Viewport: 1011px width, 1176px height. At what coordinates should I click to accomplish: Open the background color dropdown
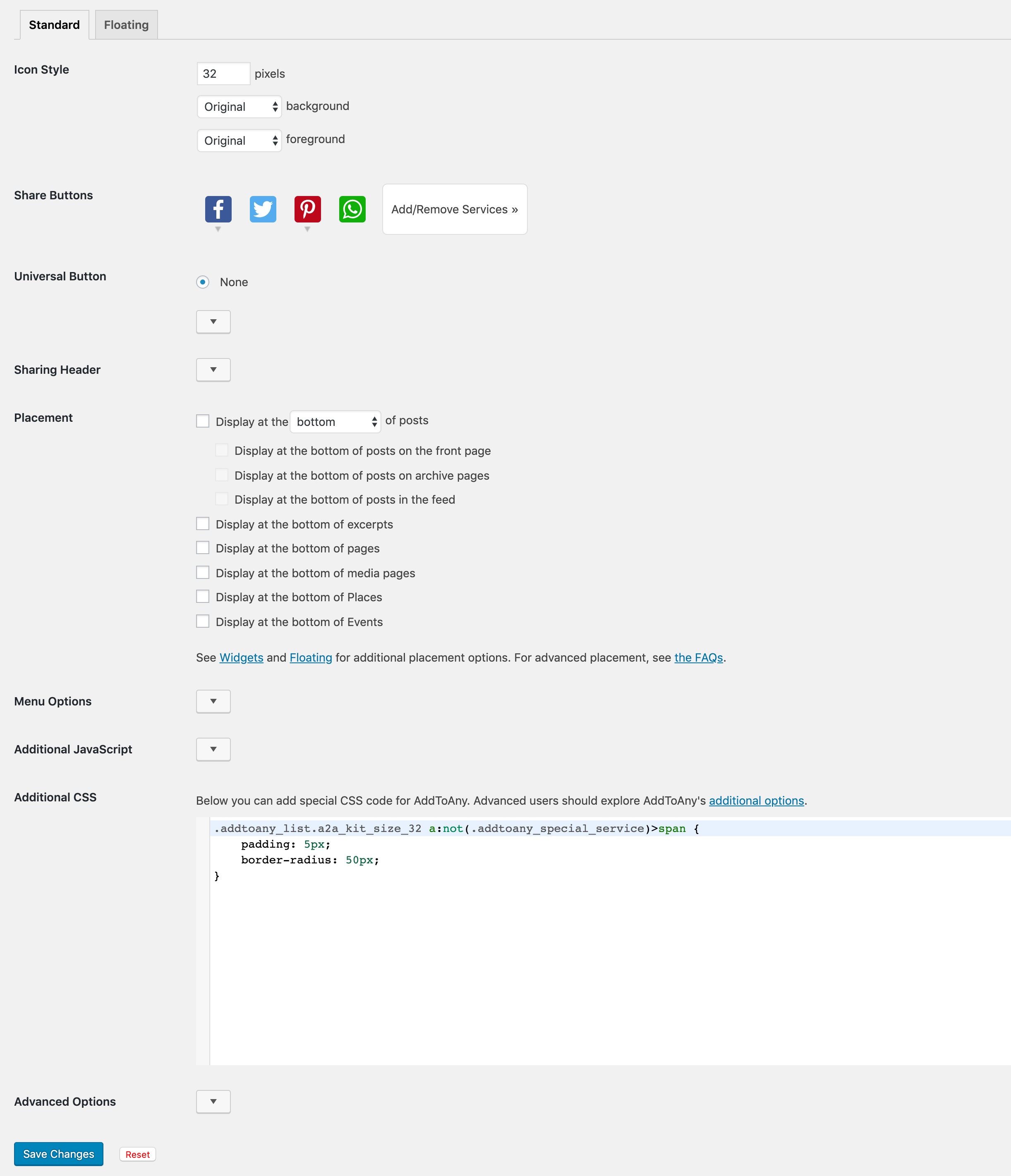(239, 107)
